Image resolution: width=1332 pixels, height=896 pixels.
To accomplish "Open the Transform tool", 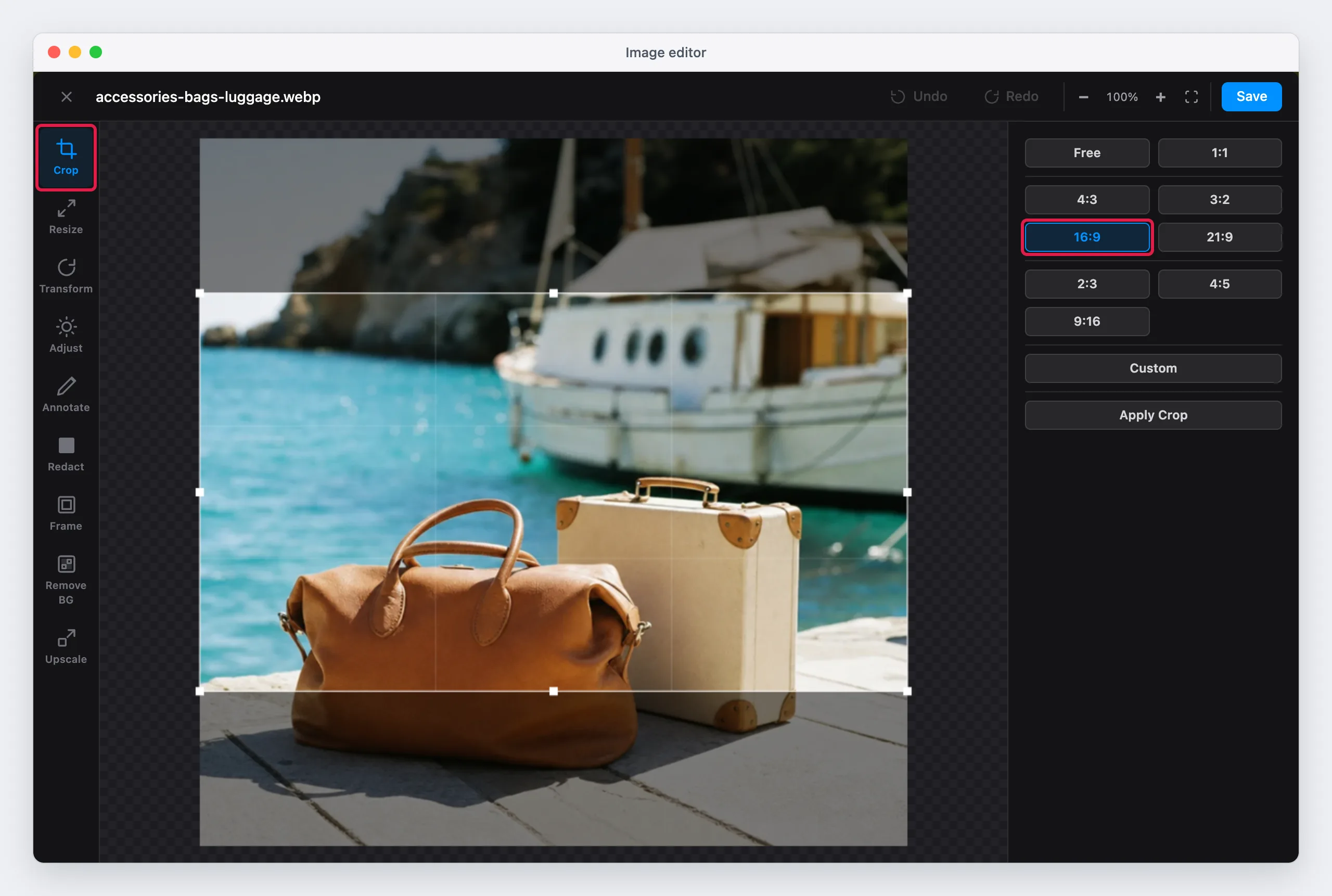I will pos(66,276).
